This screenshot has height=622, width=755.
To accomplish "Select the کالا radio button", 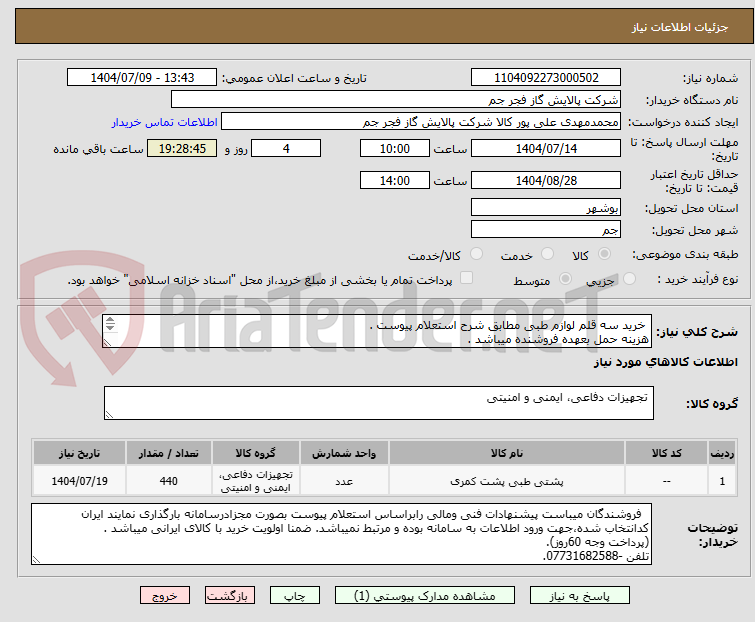I will coord(604,254).
